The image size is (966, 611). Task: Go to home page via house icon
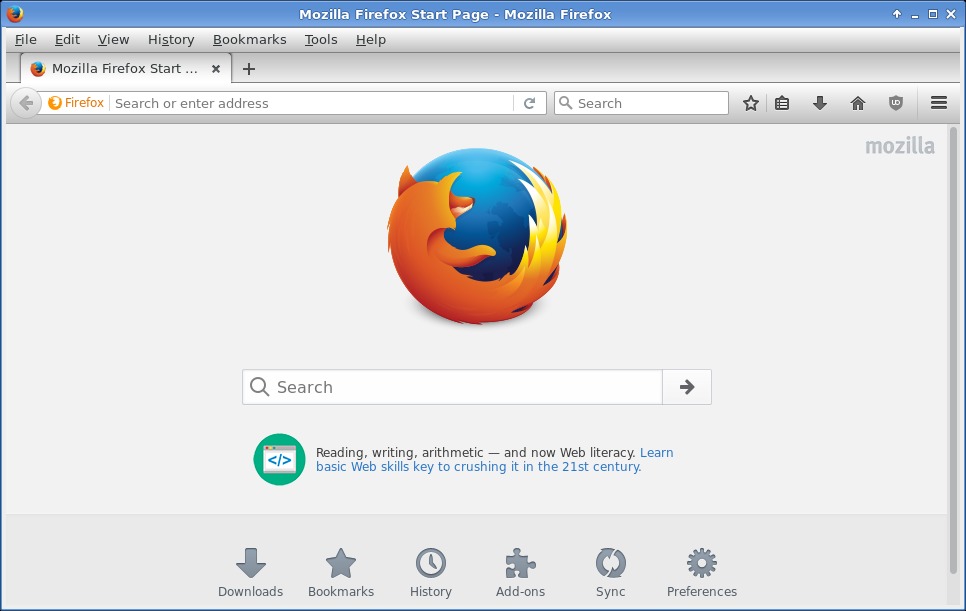coord(858,103)
